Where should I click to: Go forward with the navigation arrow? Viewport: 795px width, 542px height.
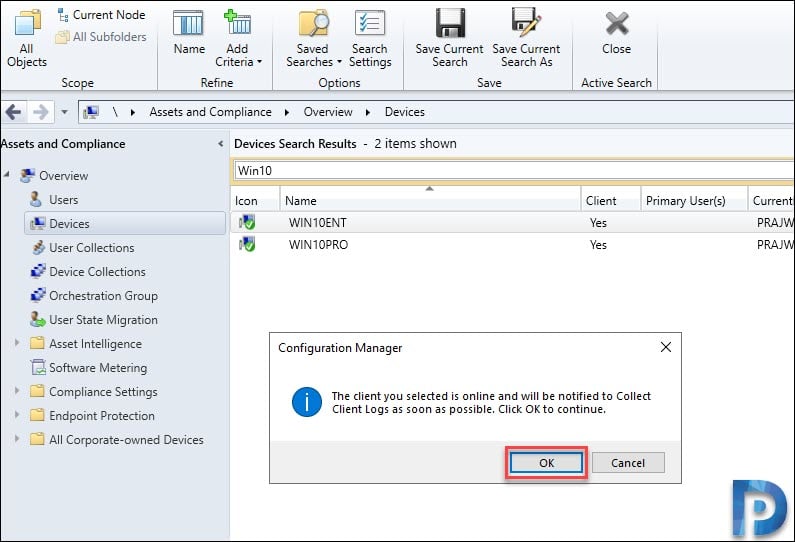point(41,112)
